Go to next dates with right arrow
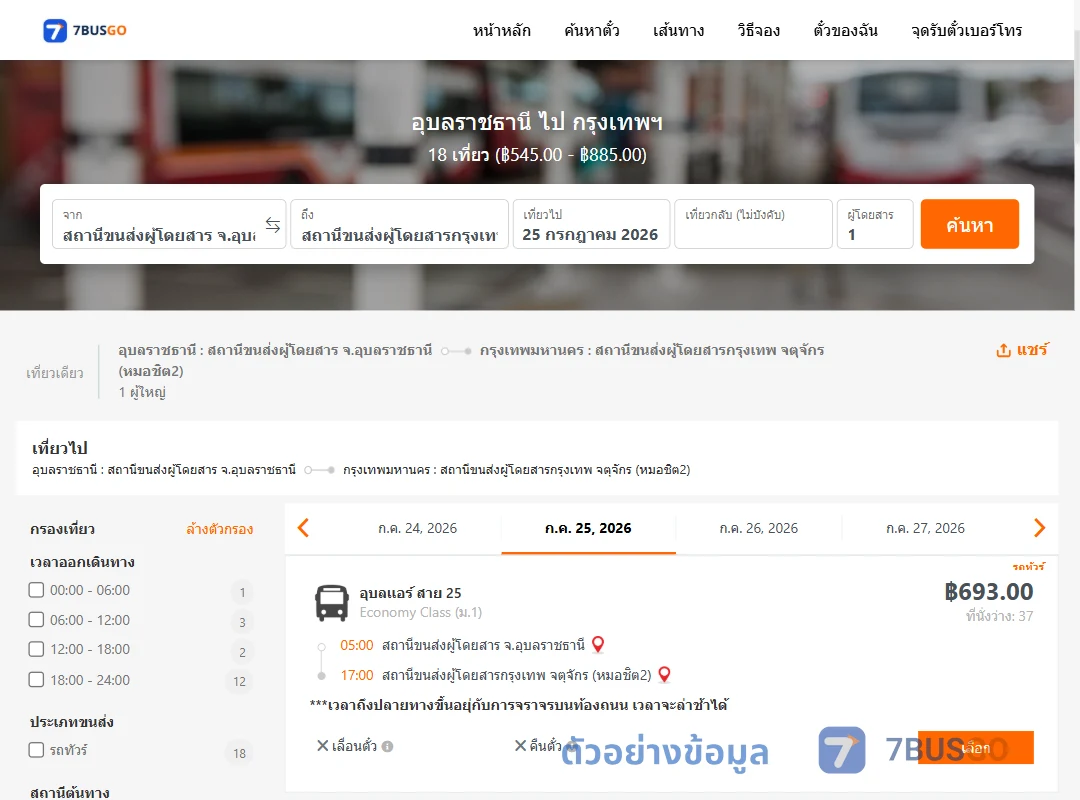 pyautogui.click(x=1039, y=528)
